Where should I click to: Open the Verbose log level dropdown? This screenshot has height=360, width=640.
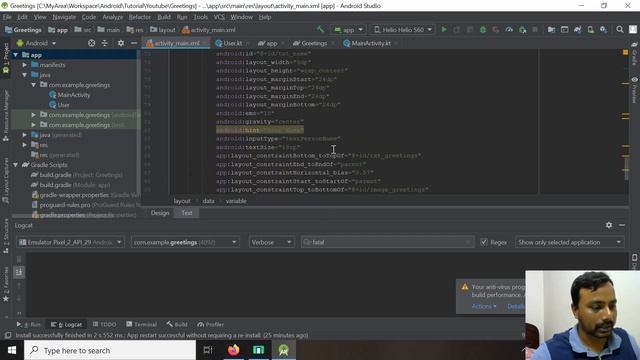click(271, 242)
